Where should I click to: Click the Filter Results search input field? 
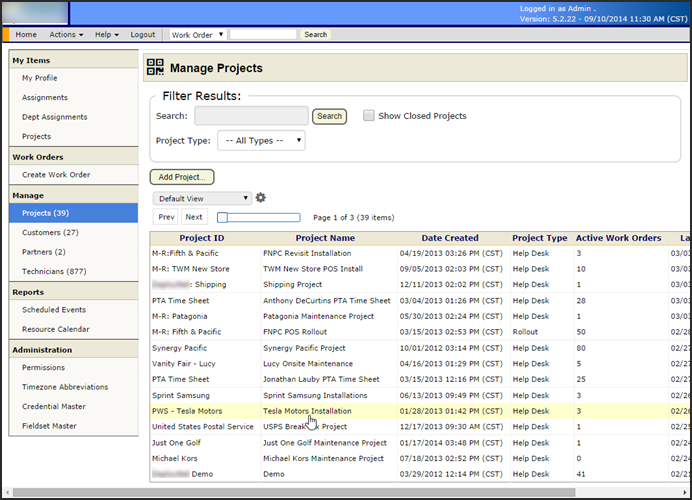tap(252, 116)
